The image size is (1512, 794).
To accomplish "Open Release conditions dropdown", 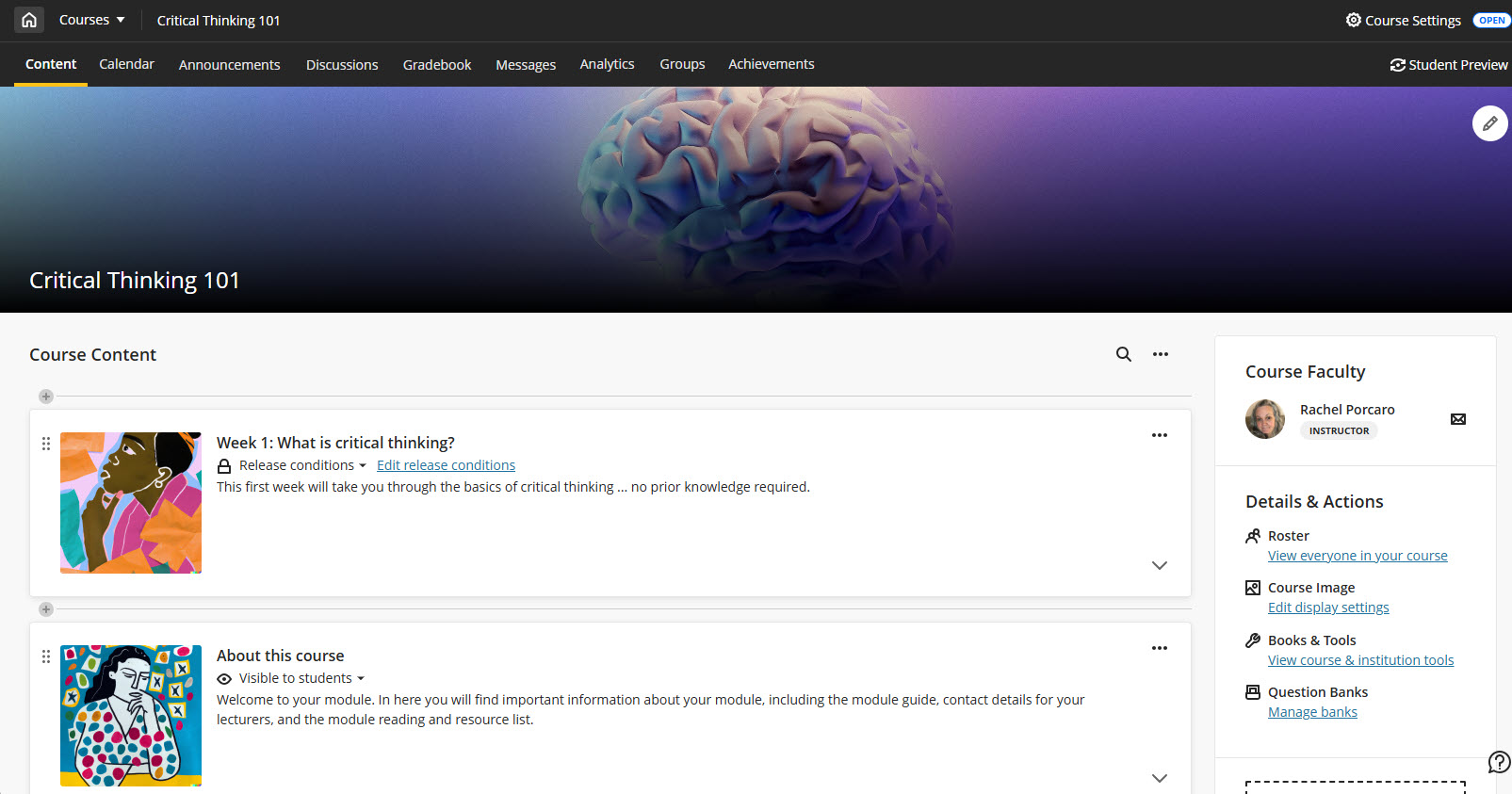I will pyautogui.click(x=302, y=465).
